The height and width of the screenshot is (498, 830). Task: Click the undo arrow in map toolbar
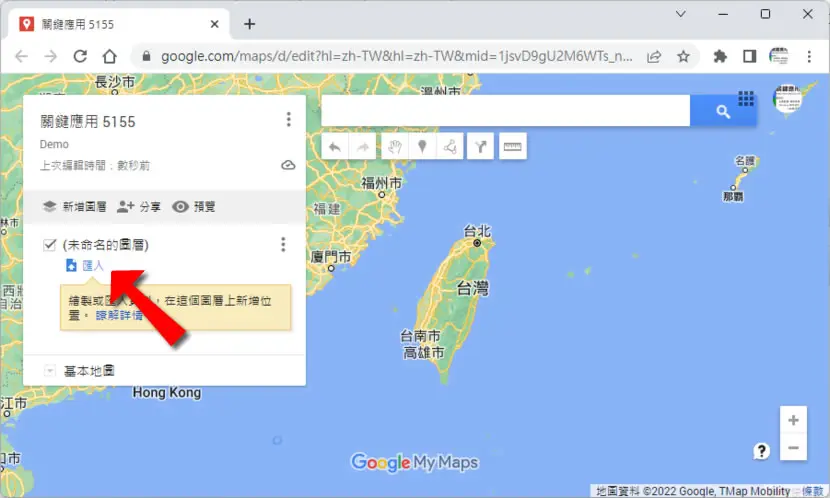point(335,147)
